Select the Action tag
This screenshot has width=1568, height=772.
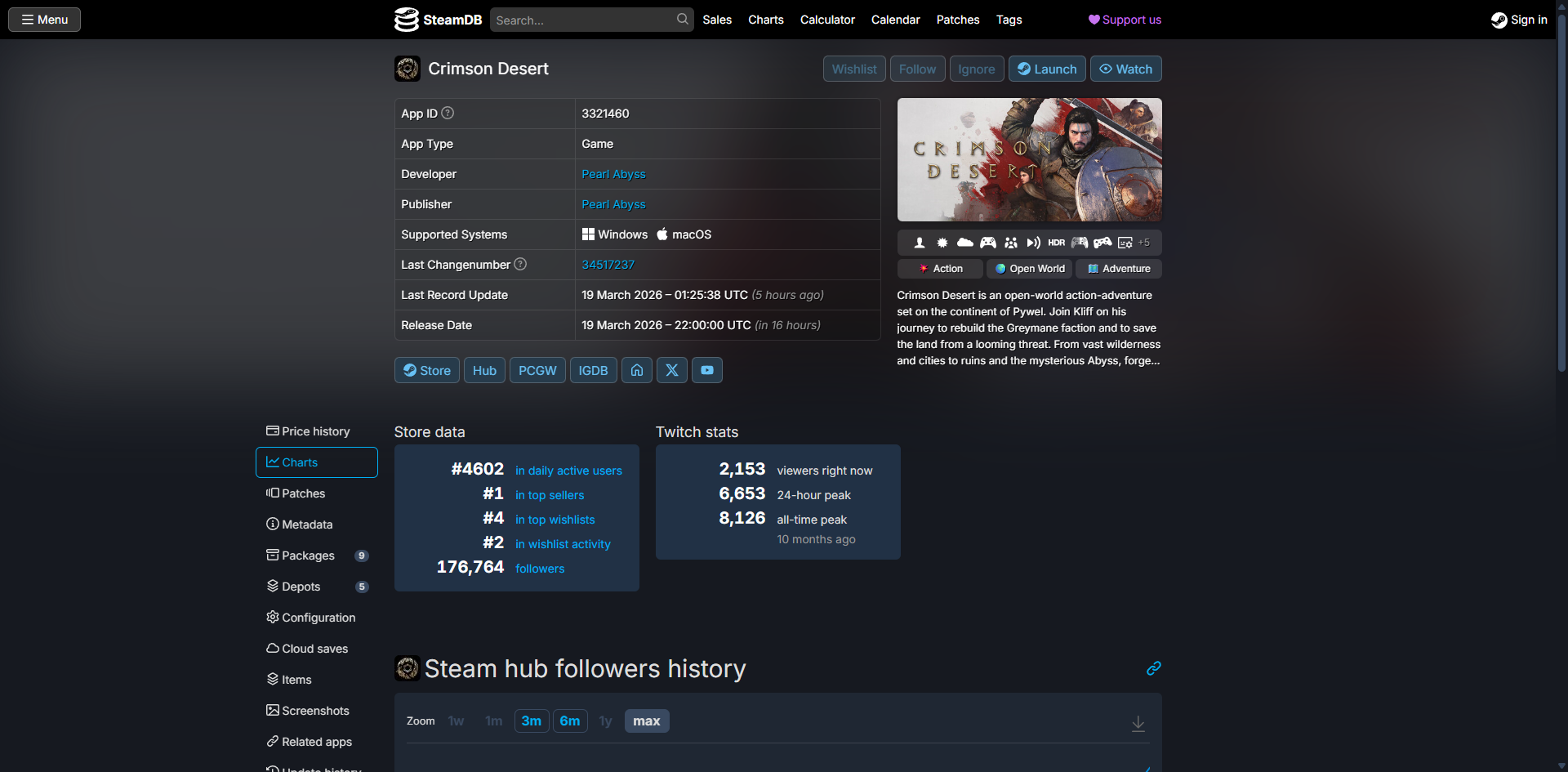point(940,269)
